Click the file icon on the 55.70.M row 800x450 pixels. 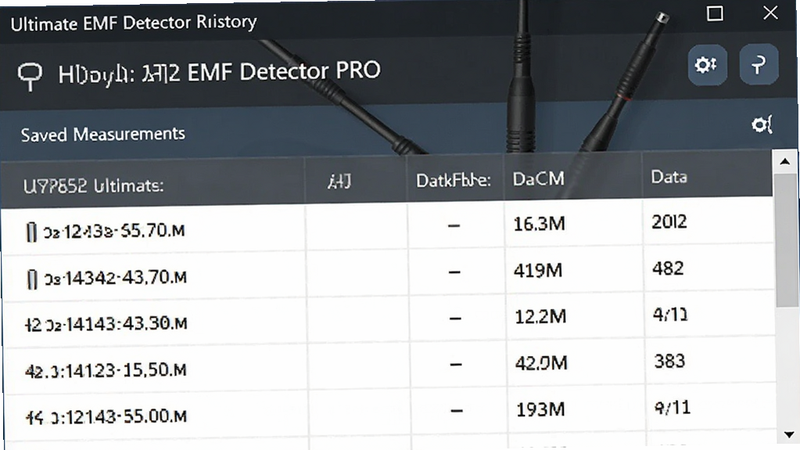32,232
